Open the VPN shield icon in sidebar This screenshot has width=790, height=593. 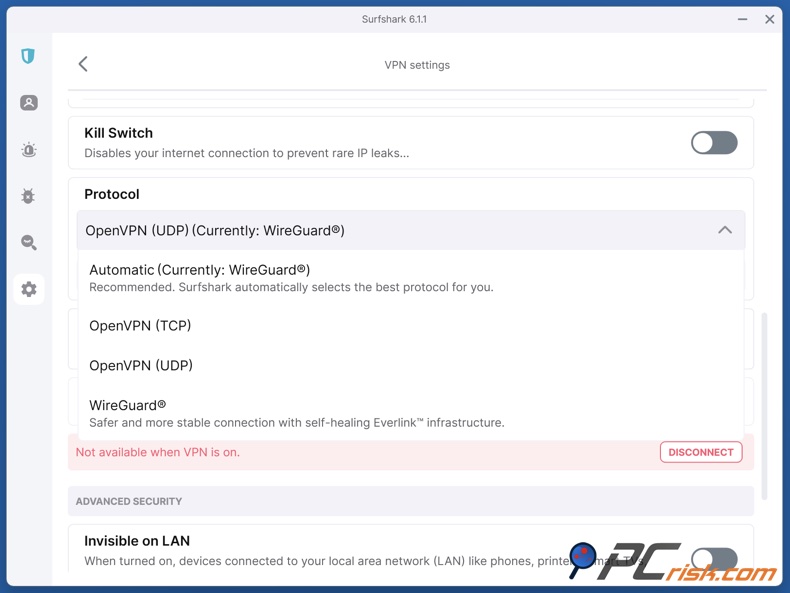28,56
